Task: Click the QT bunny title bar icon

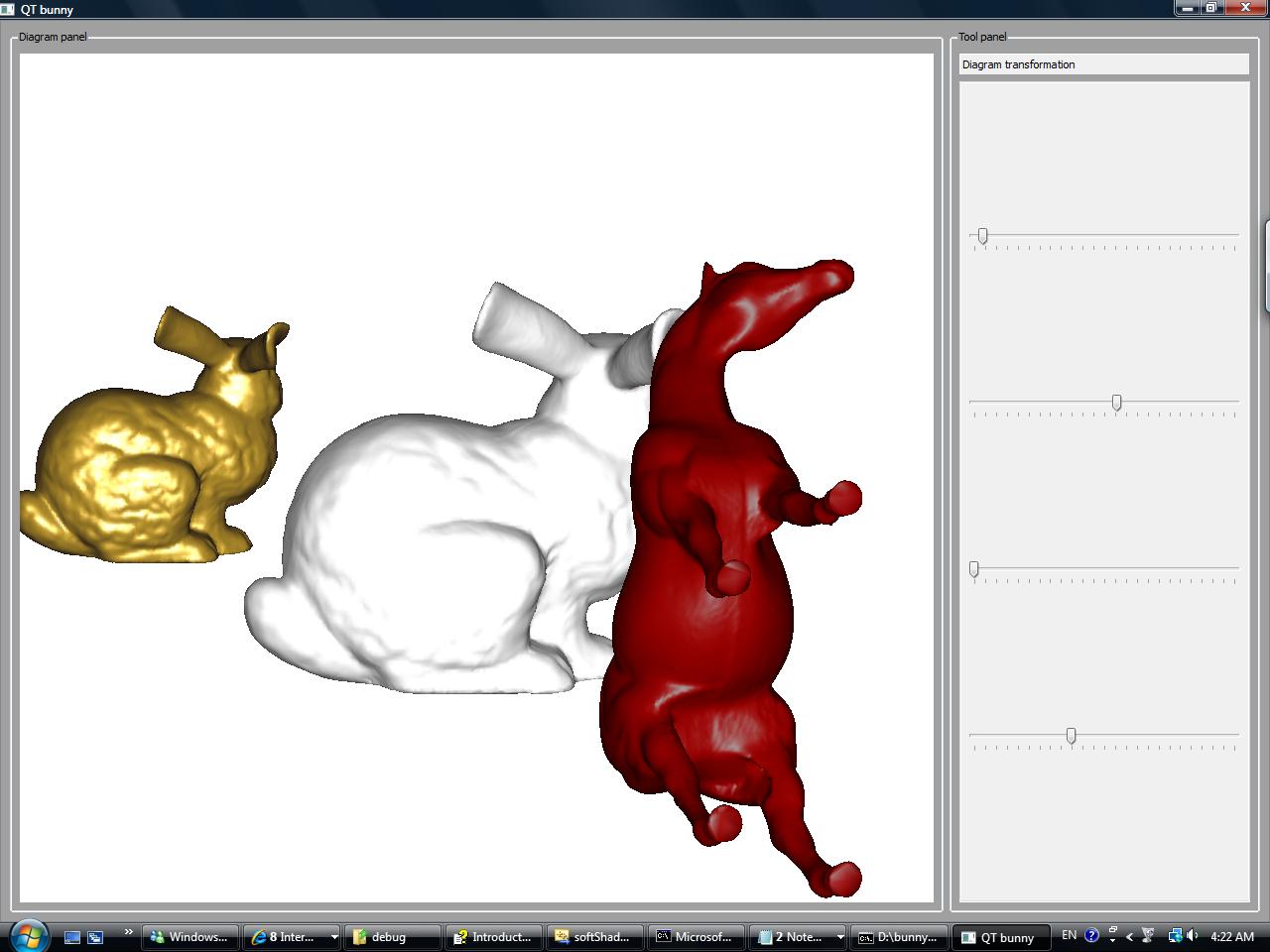Action: point(9,9)
